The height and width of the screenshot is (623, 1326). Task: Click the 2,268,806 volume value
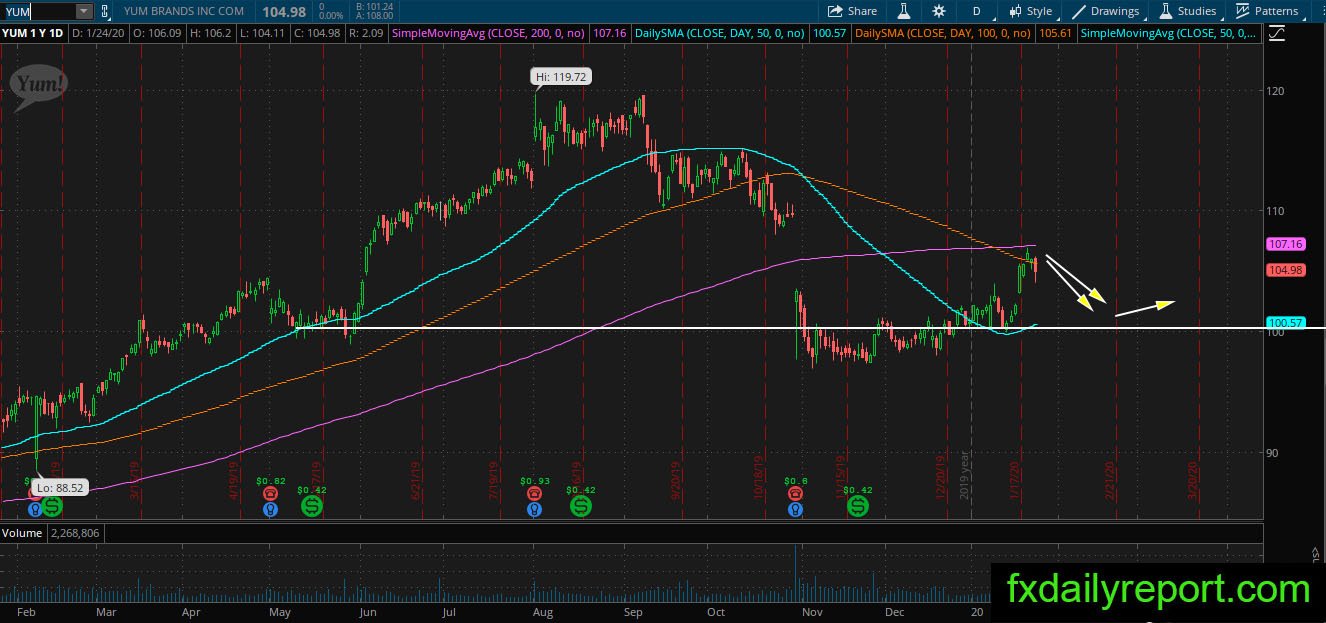76,533
